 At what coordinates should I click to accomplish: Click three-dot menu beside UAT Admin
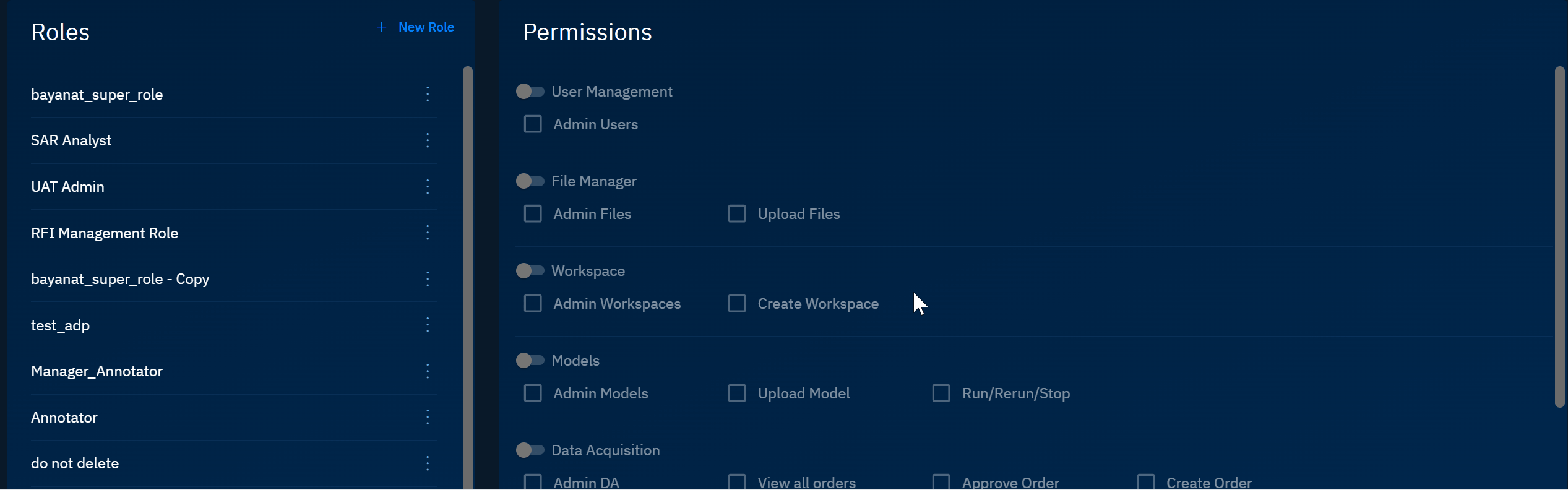pos(427,187)
